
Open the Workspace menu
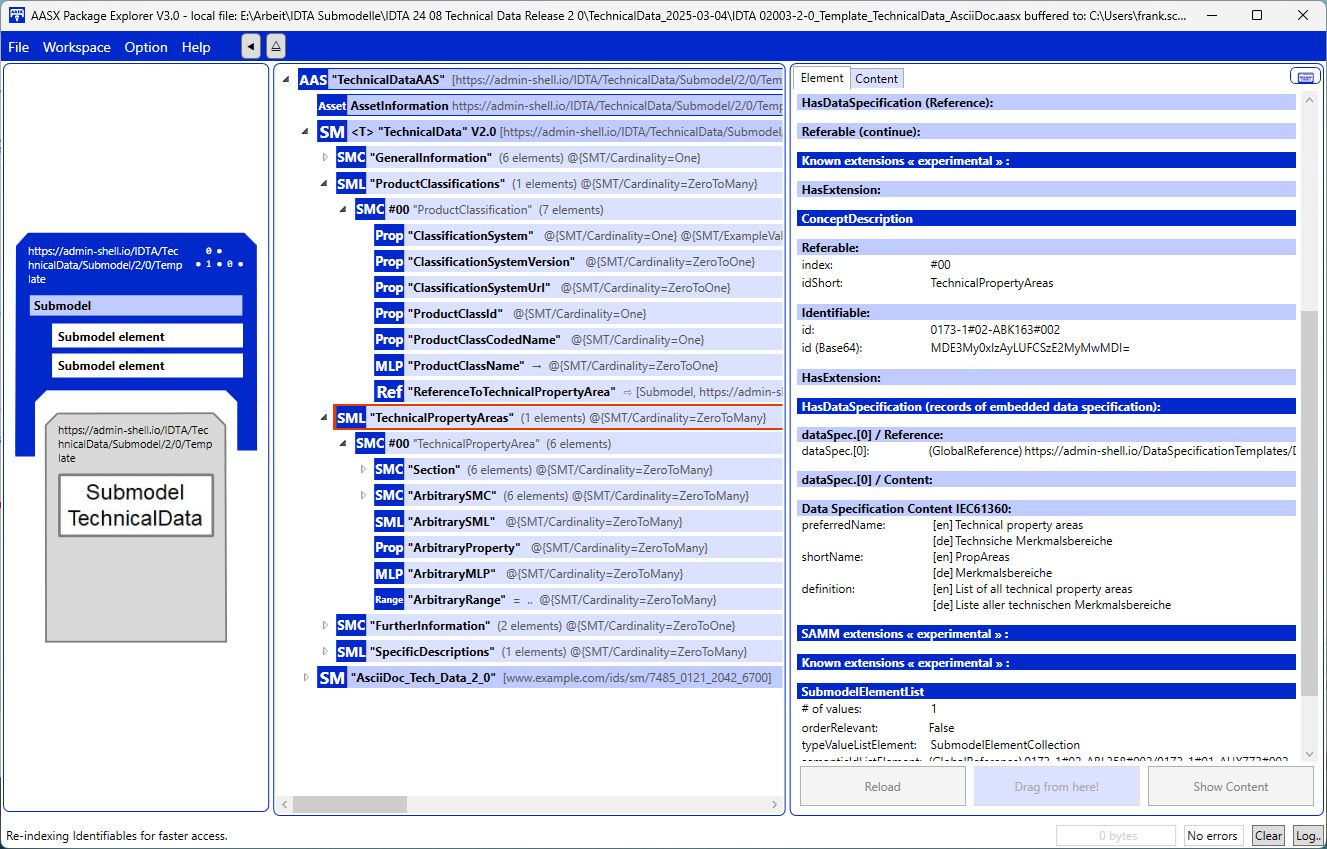point(77,47)
